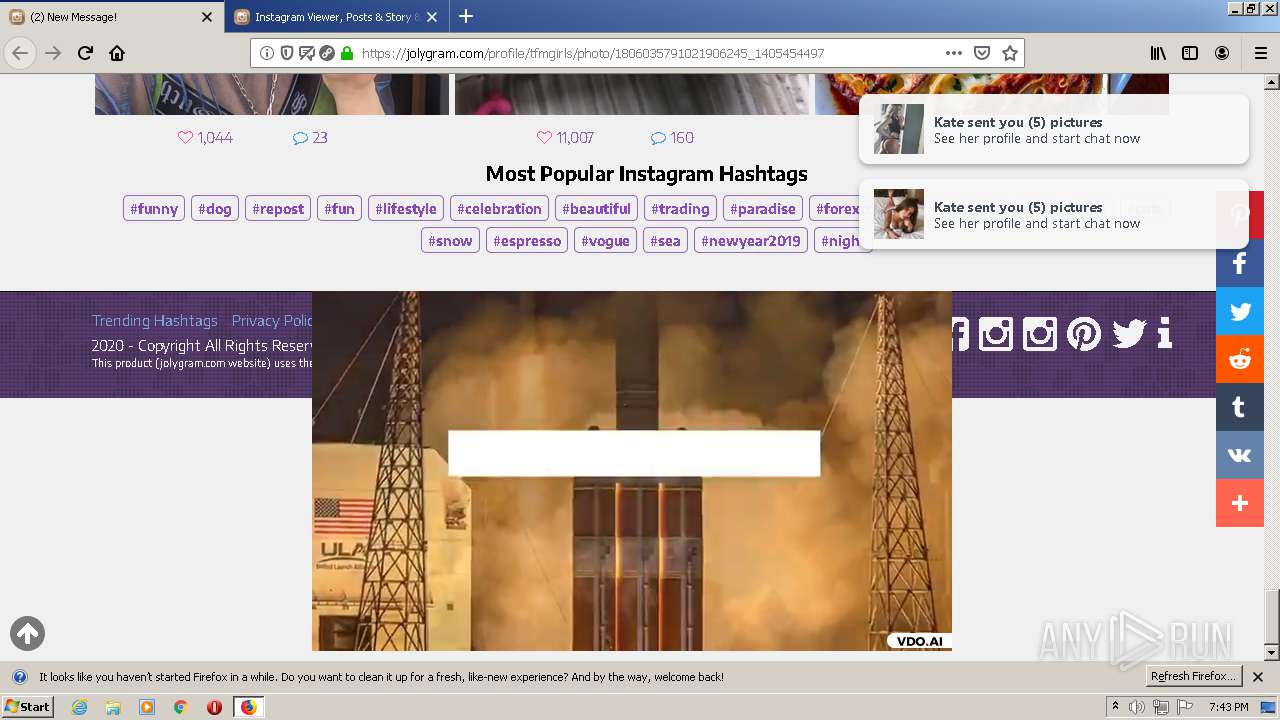Open the #paradise hashtag
Image resolution: width=1280 pixels, height=720 pixels.
tap(763, 209)
